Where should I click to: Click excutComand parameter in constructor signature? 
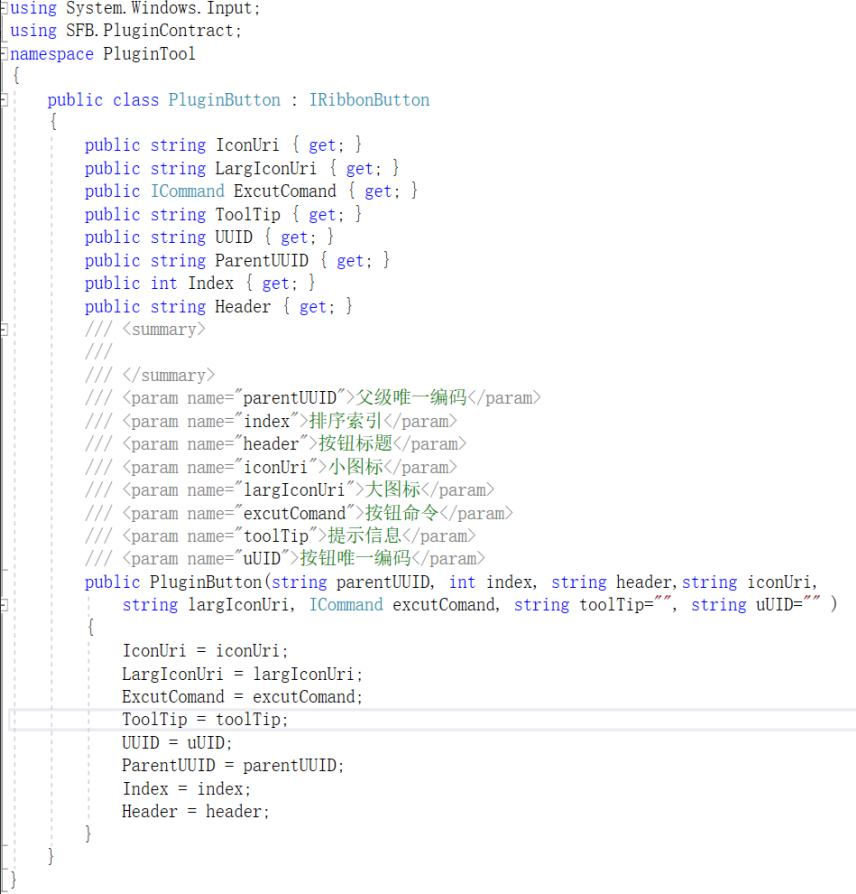[444, 605]
